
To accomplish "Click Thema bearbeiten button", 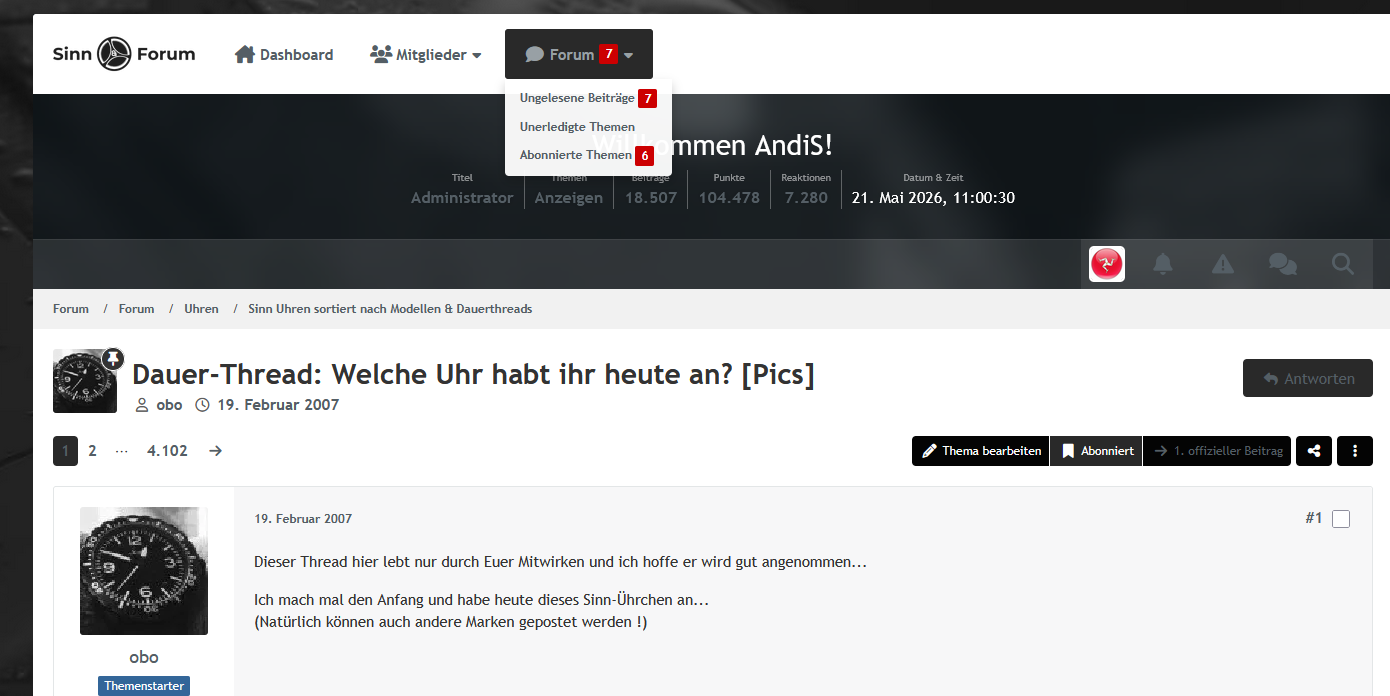I will click(x=980, y=451).
